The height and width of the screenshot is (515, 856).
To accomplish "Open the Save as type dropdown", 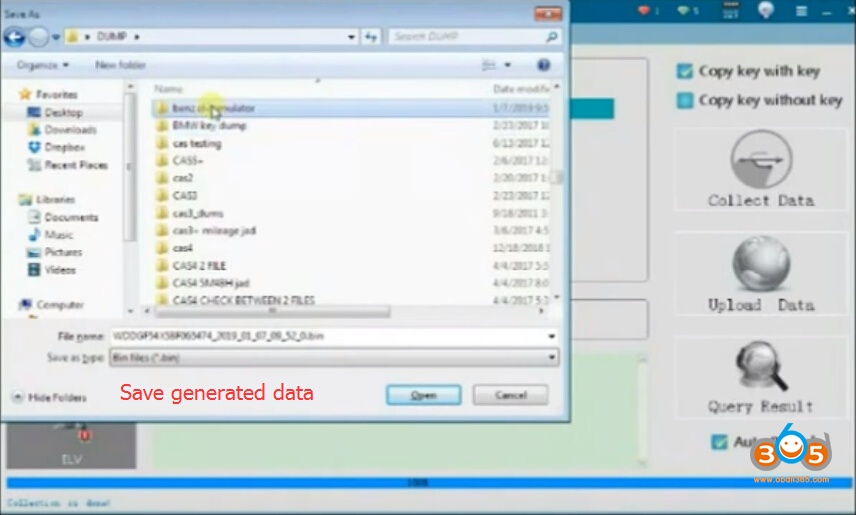I will (x=334, y=358).
